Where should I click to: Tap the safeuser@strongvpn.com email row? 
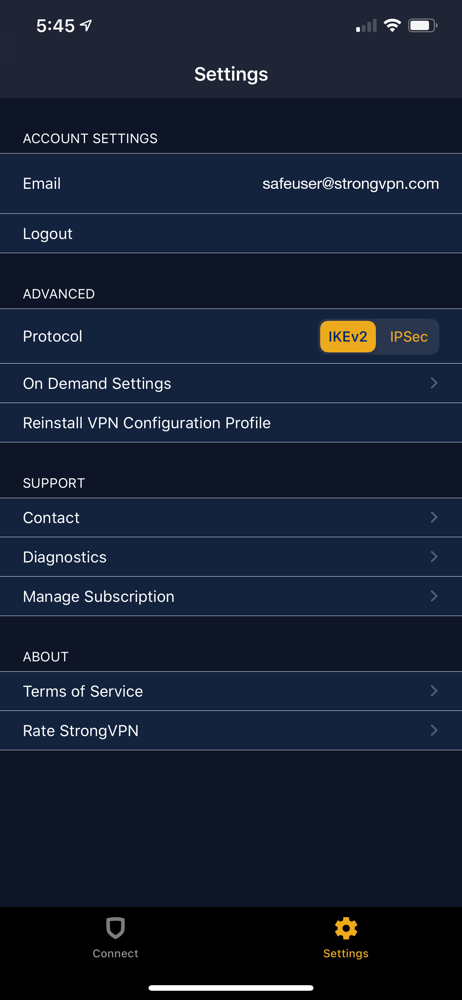coord(231,184)
